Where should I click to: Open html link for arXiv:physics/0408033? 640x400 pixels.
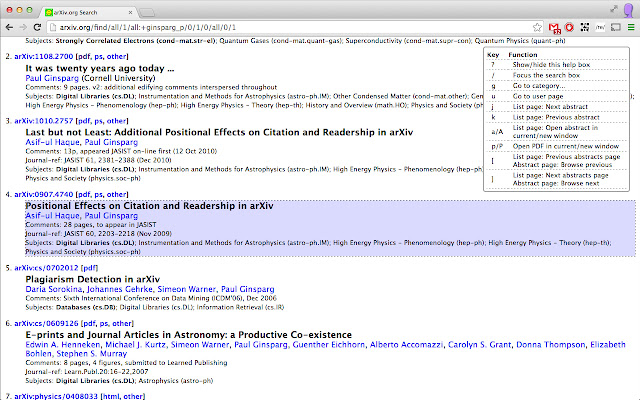point(110,396)
